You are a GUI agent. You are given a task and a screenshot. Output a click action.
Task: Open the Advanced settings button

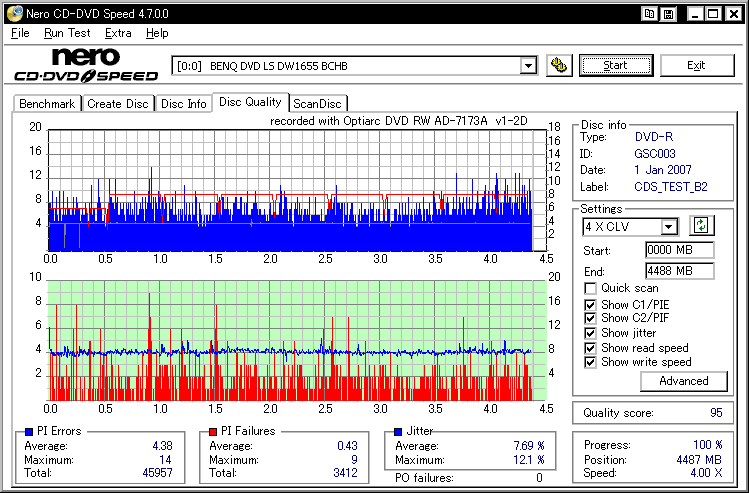pyautogui.click(x=684, y=381)
